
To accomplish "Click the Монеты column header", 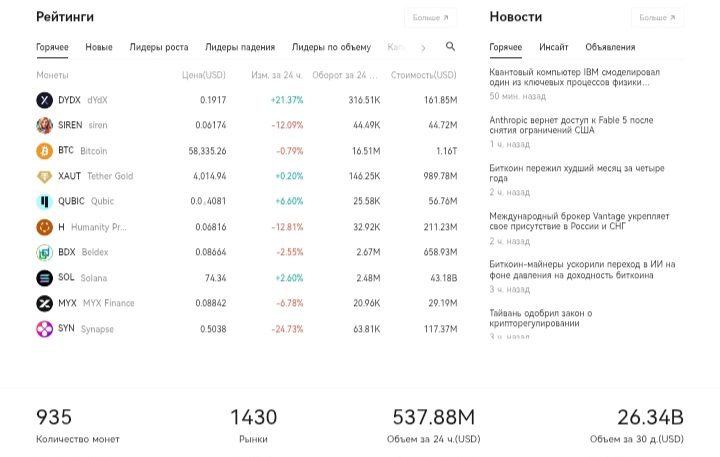I will pos(52,75).
